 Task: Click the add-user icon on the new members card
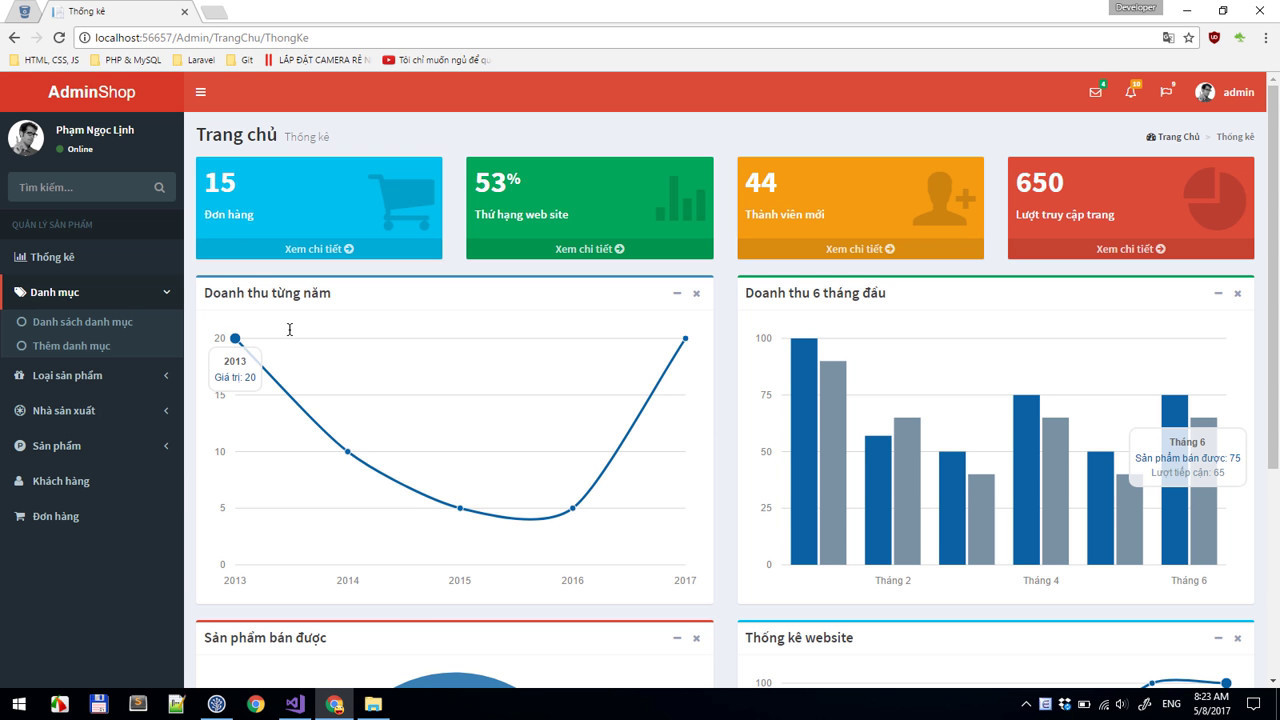click(944, 198)
